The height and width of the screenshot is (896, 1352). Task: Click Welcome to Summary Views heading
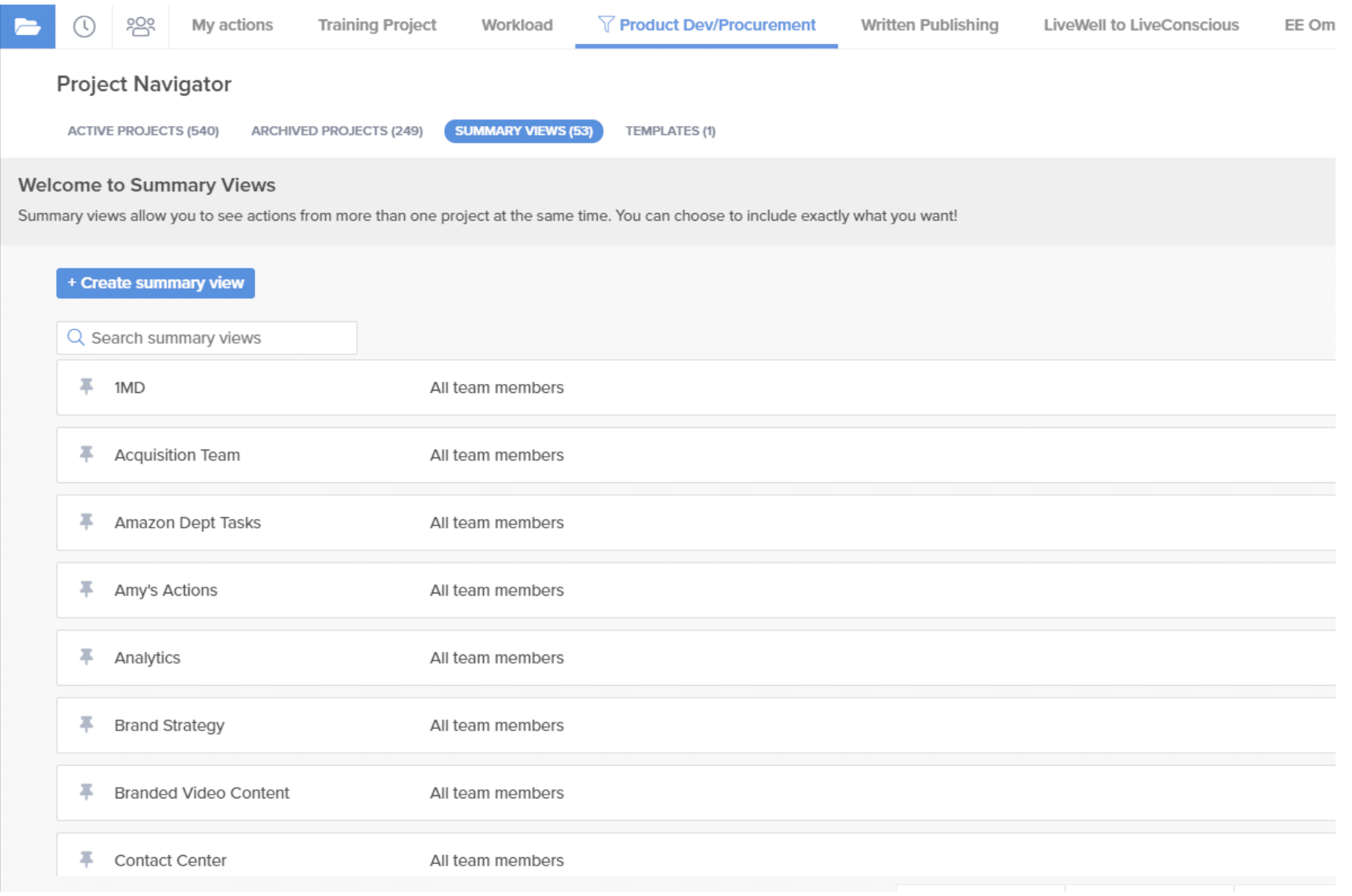coord(147,185)
